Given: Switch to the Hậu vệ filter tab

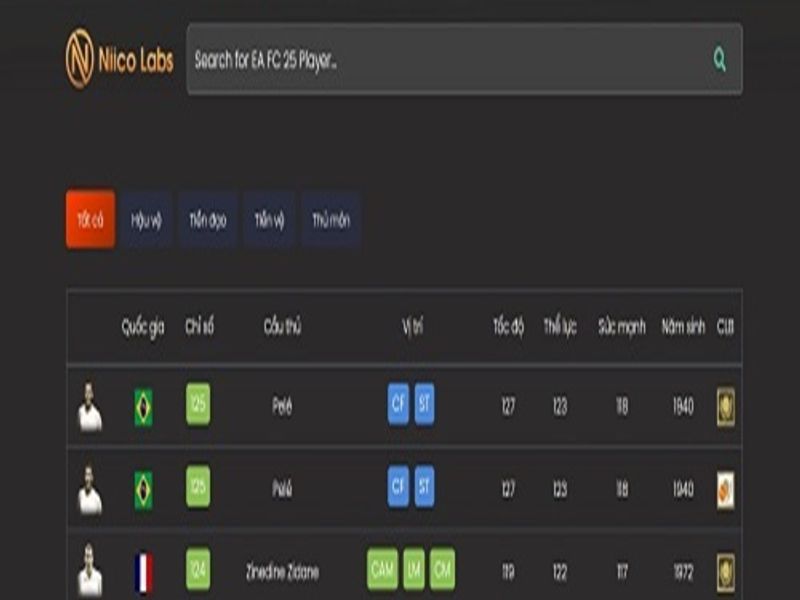Looking at the screenshot, I should click(x=146, y=220).
